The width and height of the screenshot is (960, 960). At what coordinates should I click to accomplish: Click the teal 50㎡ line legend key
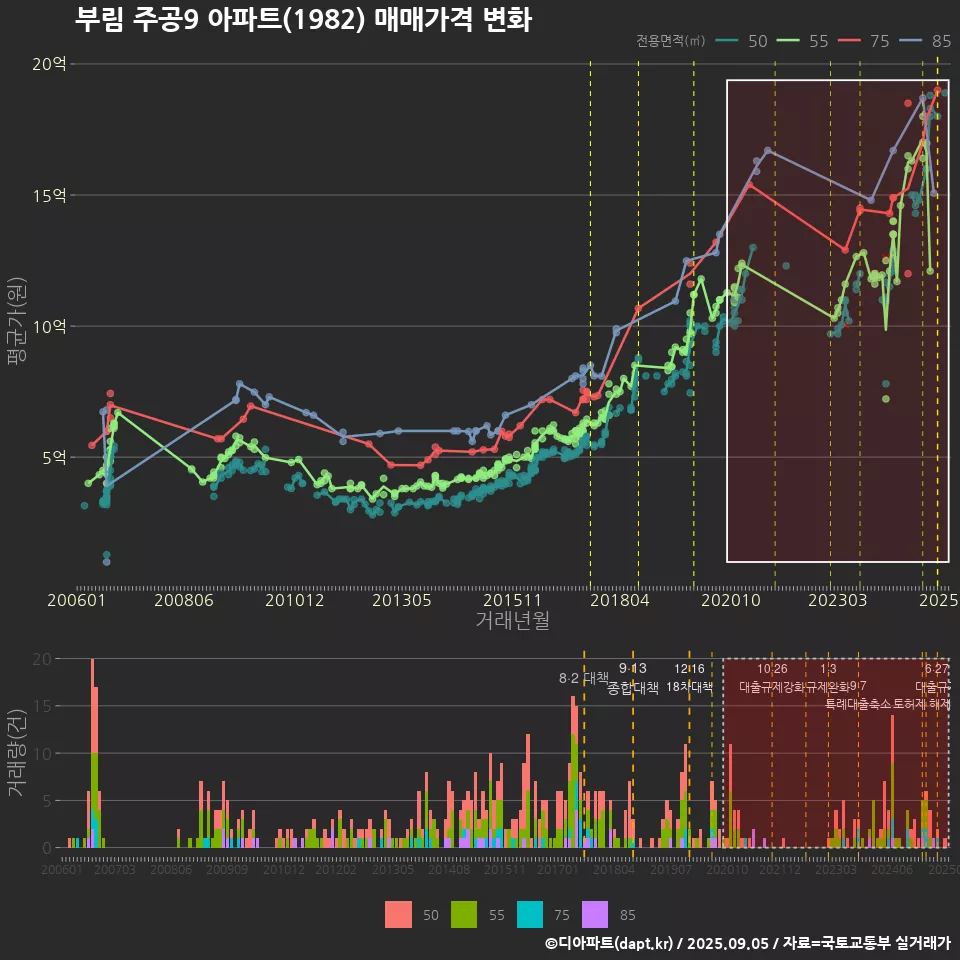point(728,41)
